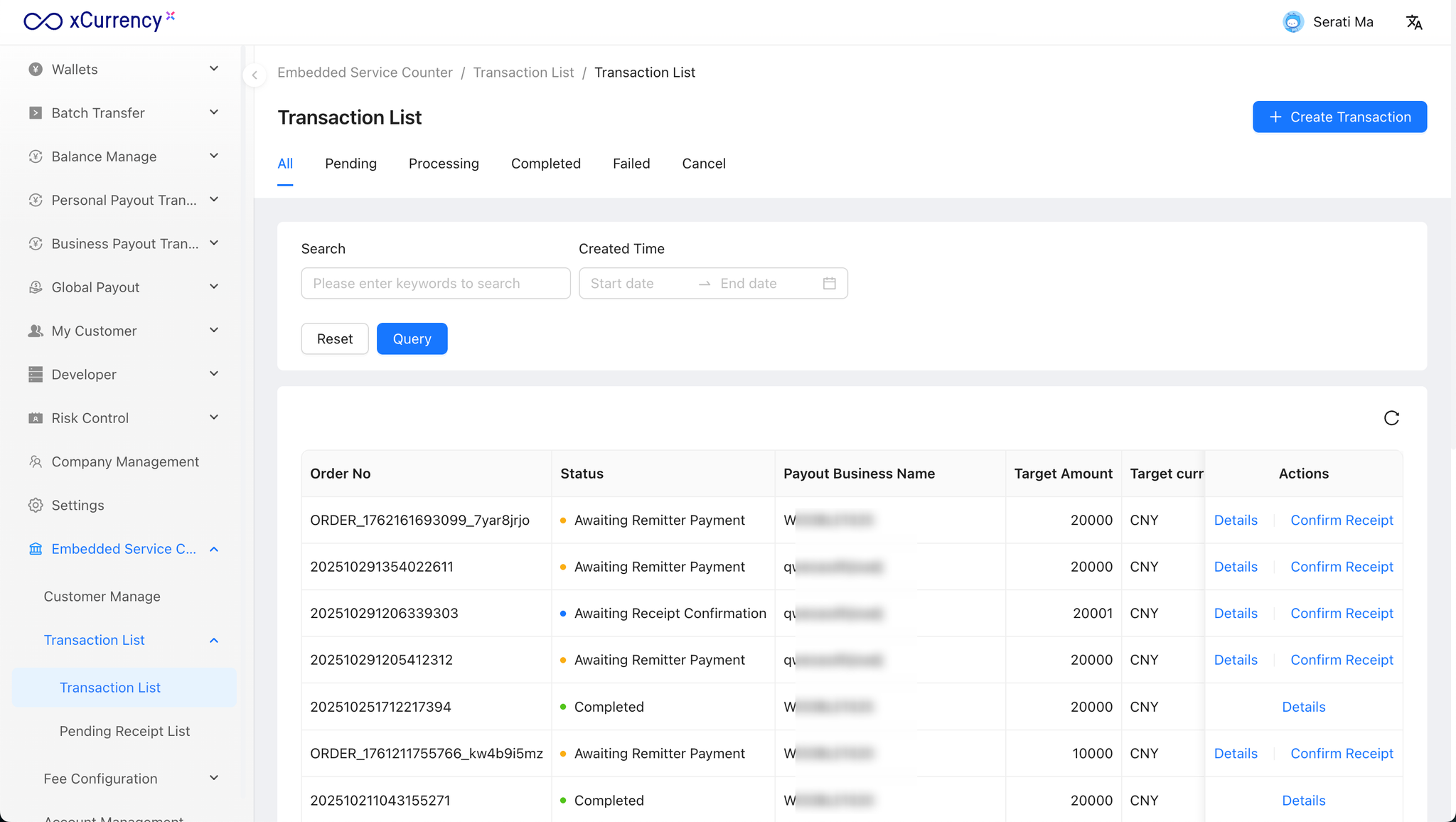The width and height of the screenshot is (1456, 822).
Task: Click the xCurrency logo
Action: coord(99,21)
